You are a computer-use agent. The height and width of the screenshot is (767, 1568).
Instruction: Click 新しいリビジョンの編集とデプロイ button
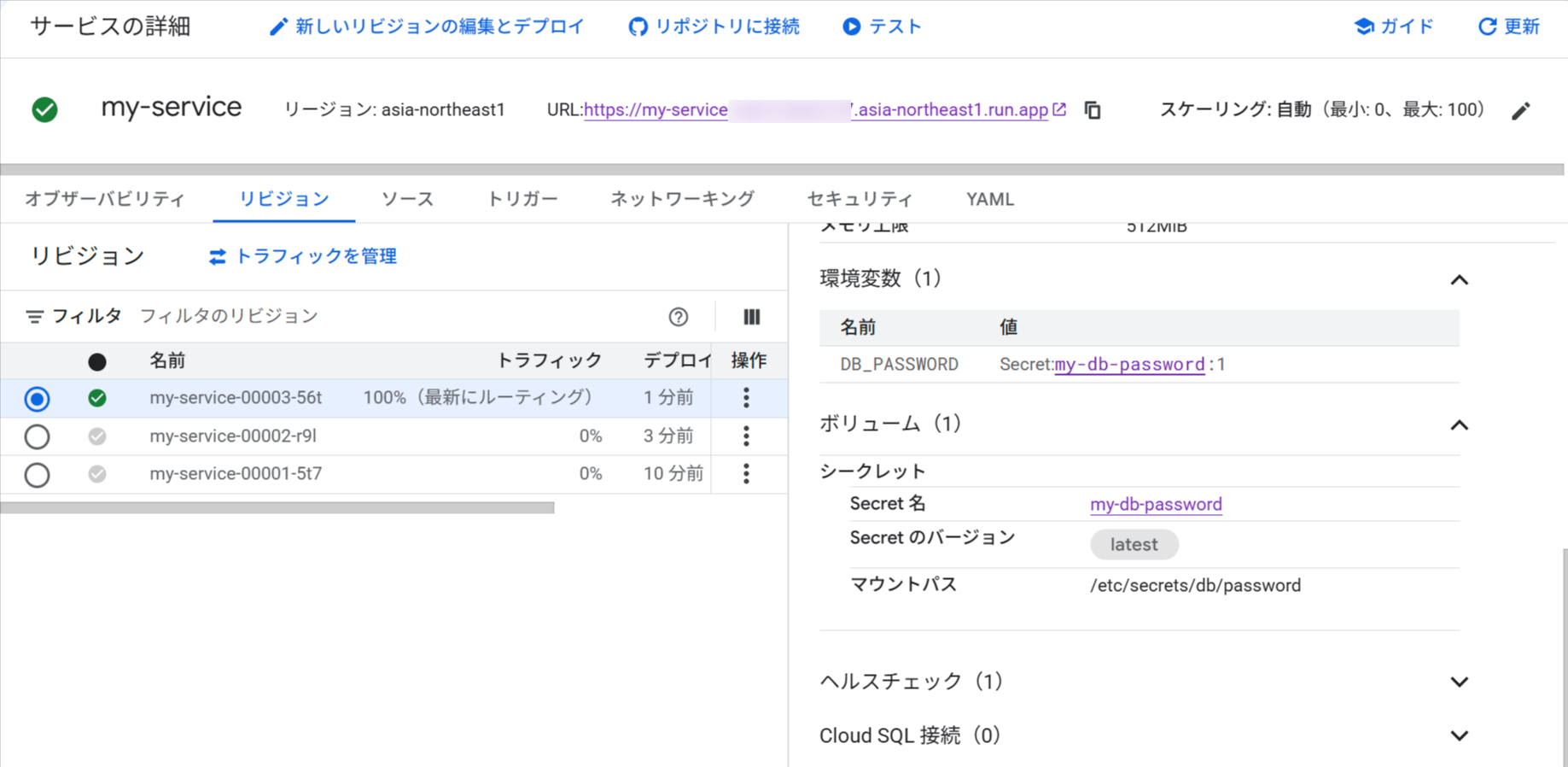pyautogui.click(x=427, y=27)
